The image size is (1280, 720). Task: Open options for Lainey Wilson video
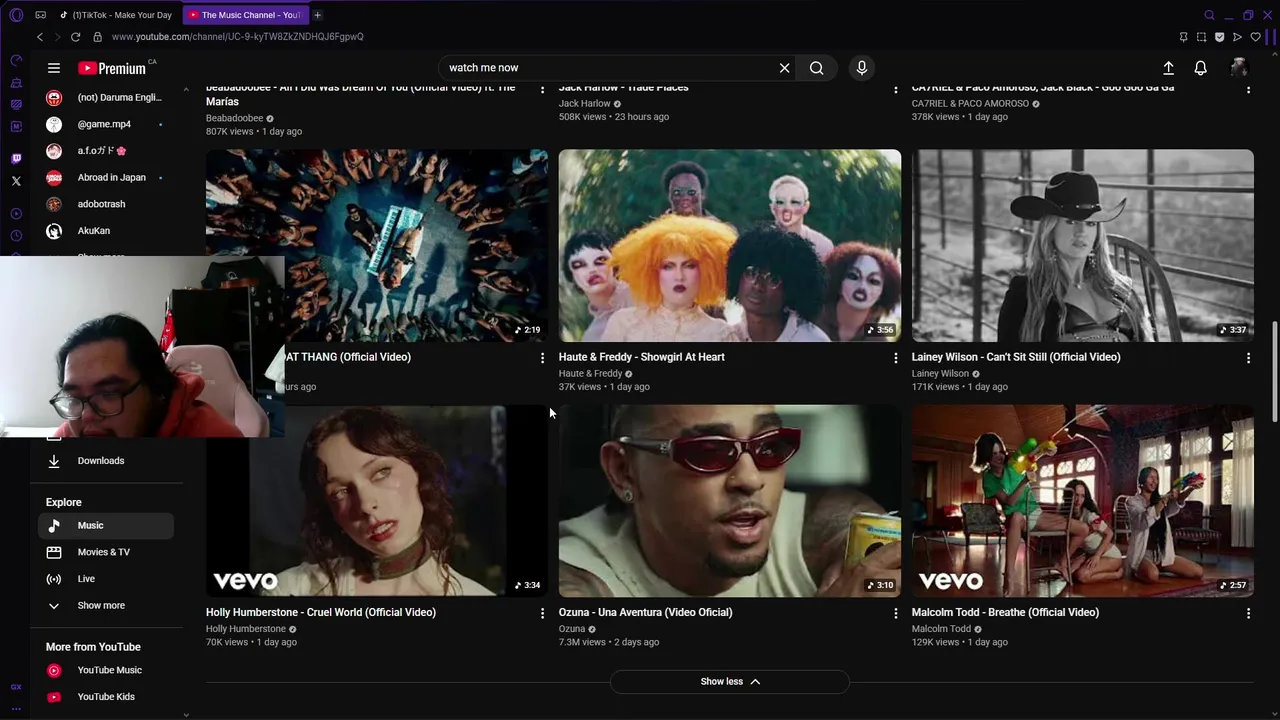click(x=1248, y=358)
